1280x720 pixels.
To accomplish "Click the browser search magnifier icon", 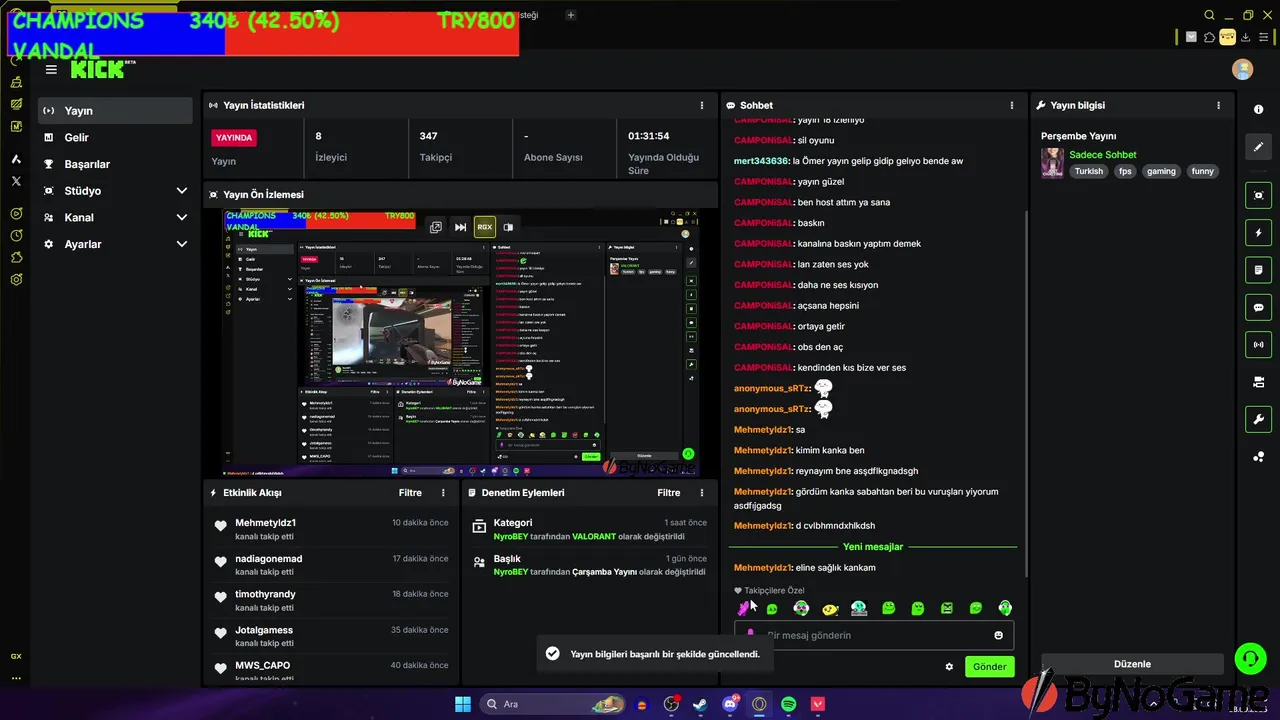I will click(1209, 15).
